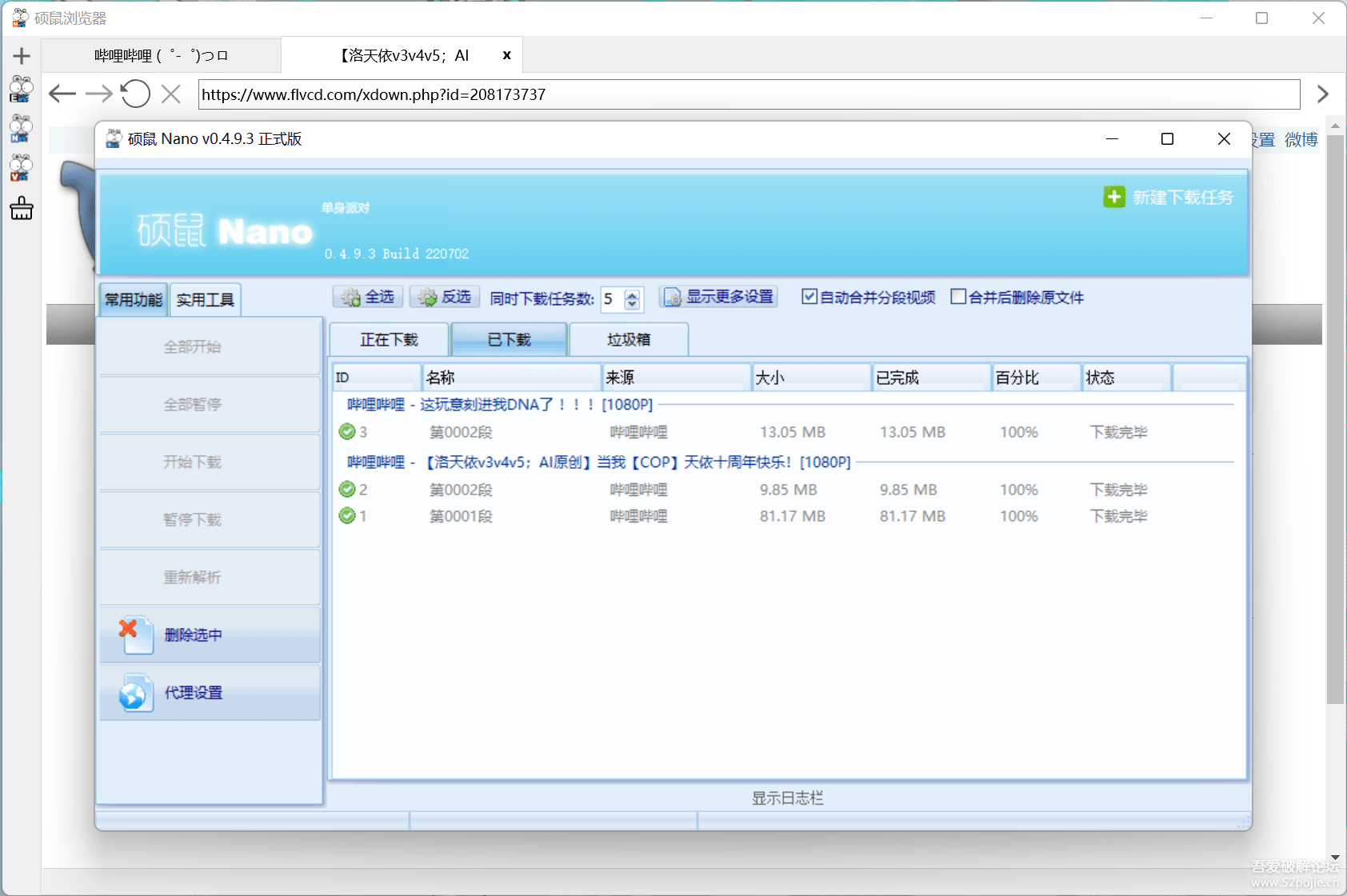Image resolution: width=1347 pixels, height=896 pixels.
Task: Click the go arrow right of address bar
Action: tap(1322, 94)
